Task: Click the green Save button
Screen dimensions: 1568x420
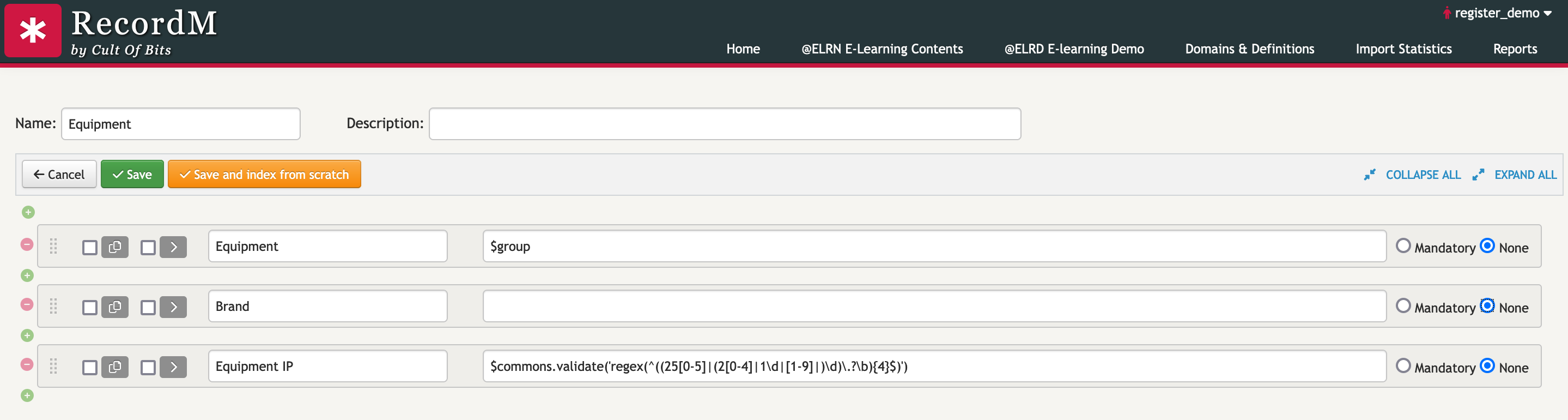Action: [132, 175]
